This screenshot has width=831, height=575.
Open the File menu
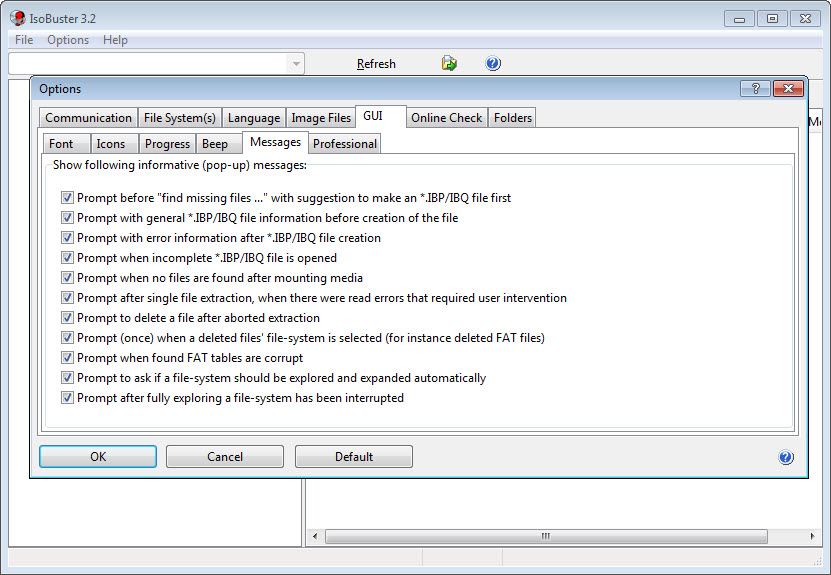coord(24,40)
